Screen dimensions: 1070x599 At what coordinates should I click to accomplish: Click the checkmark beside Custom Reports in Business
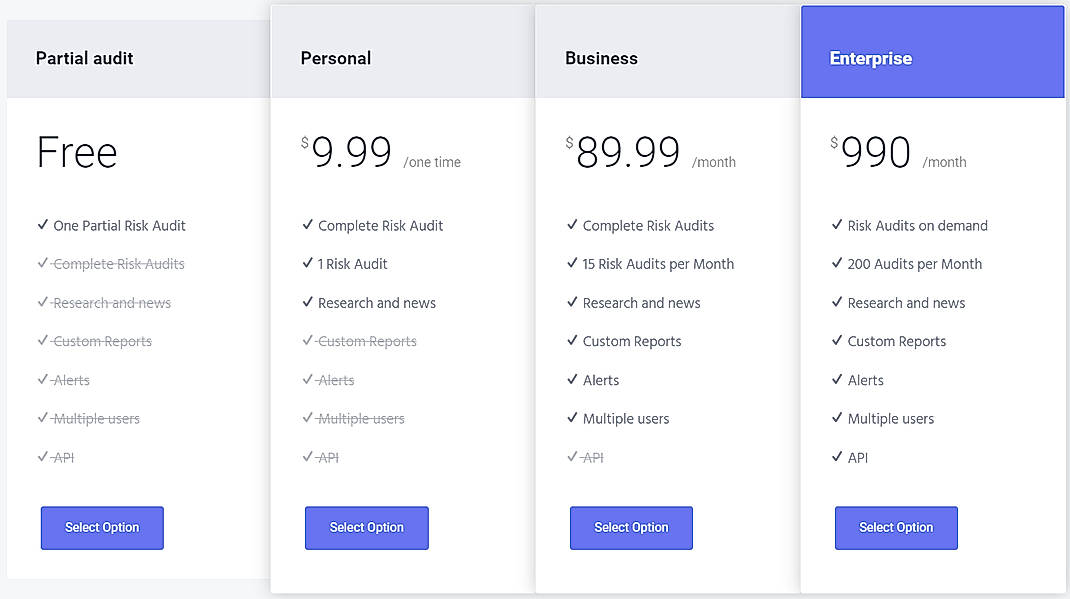pos(571,341)
